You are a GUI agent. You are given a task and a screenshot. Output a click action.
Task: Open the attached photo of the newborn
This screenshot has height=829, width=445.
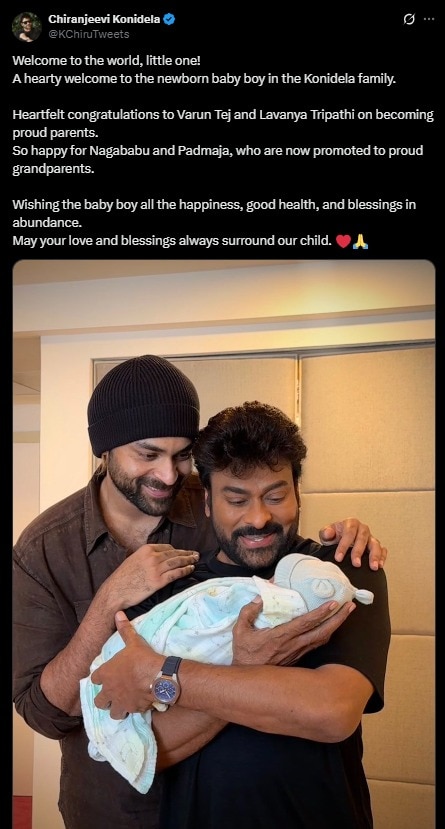(x=224, y=544)
